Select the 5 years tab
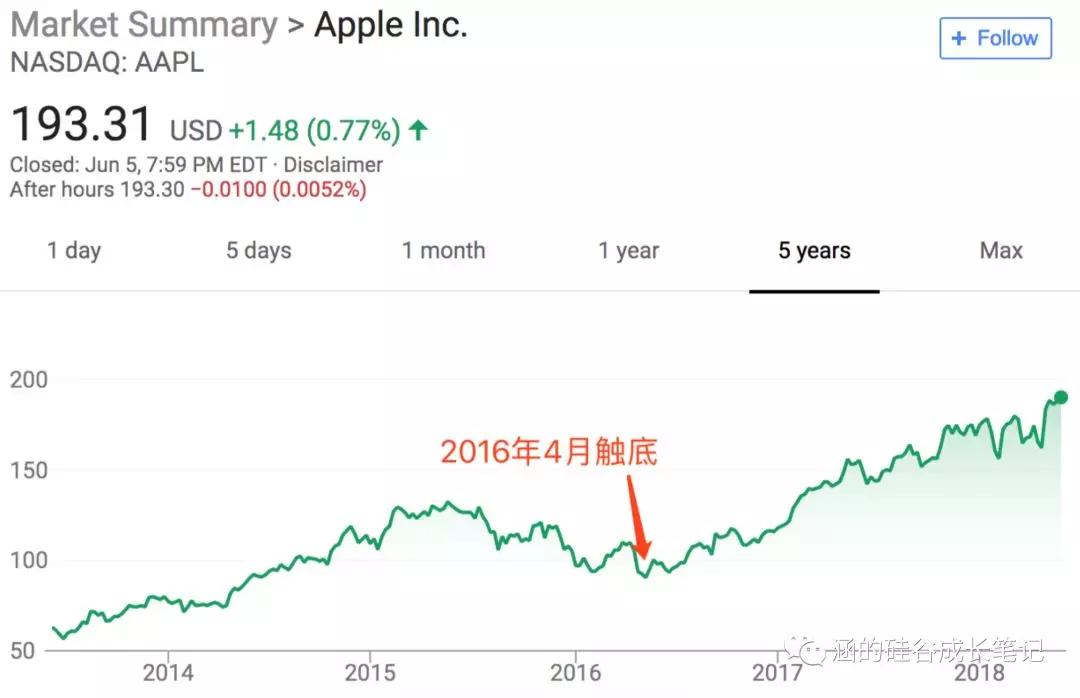 click(x=814, y=251)
